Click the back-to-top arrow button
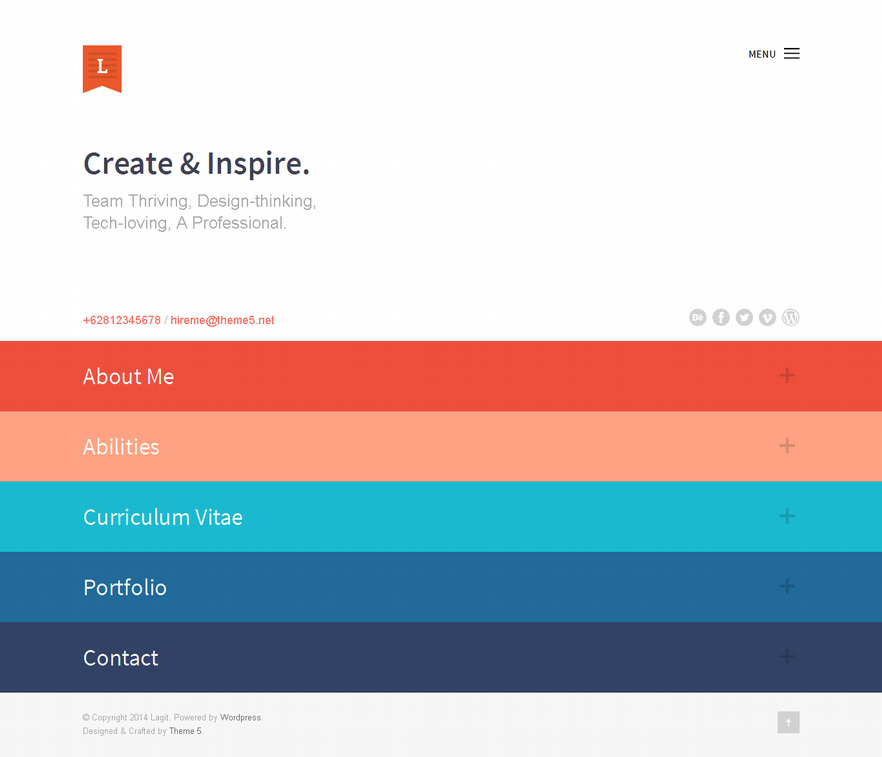Screen dimensions: 882x757 (788, 722)
